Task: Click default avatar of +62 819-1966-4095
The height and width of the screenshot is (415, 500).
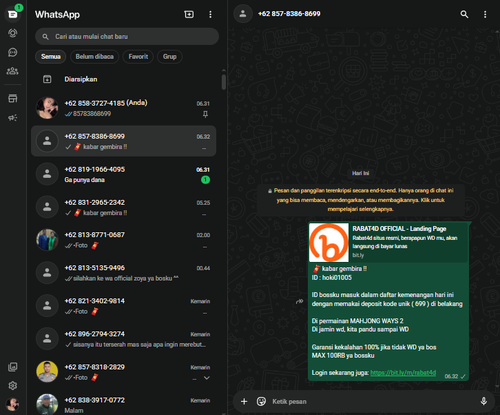Action: point(47,174)
